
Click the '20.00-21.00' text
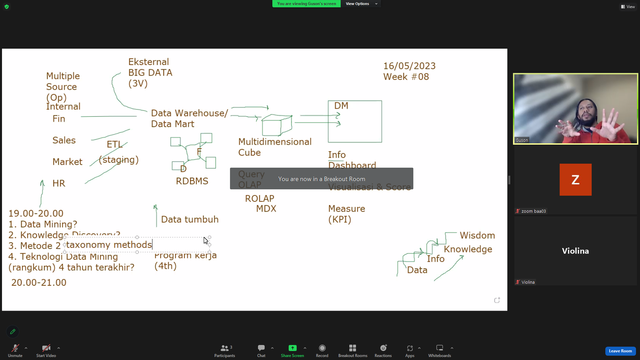pyautogui.click(x=39, y=282)
